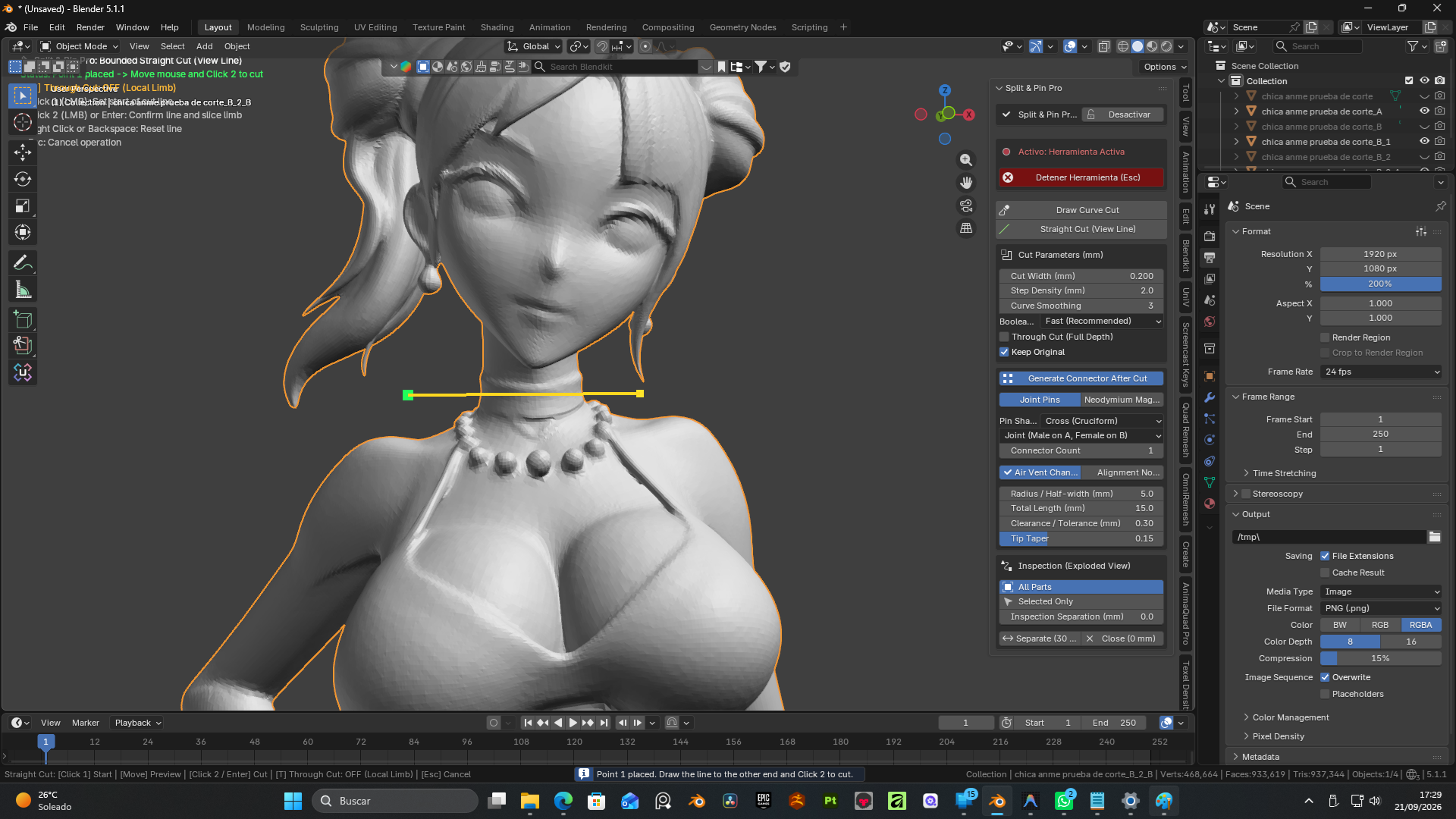Open WhatsApp from the taskbar

click(1064, 801)
